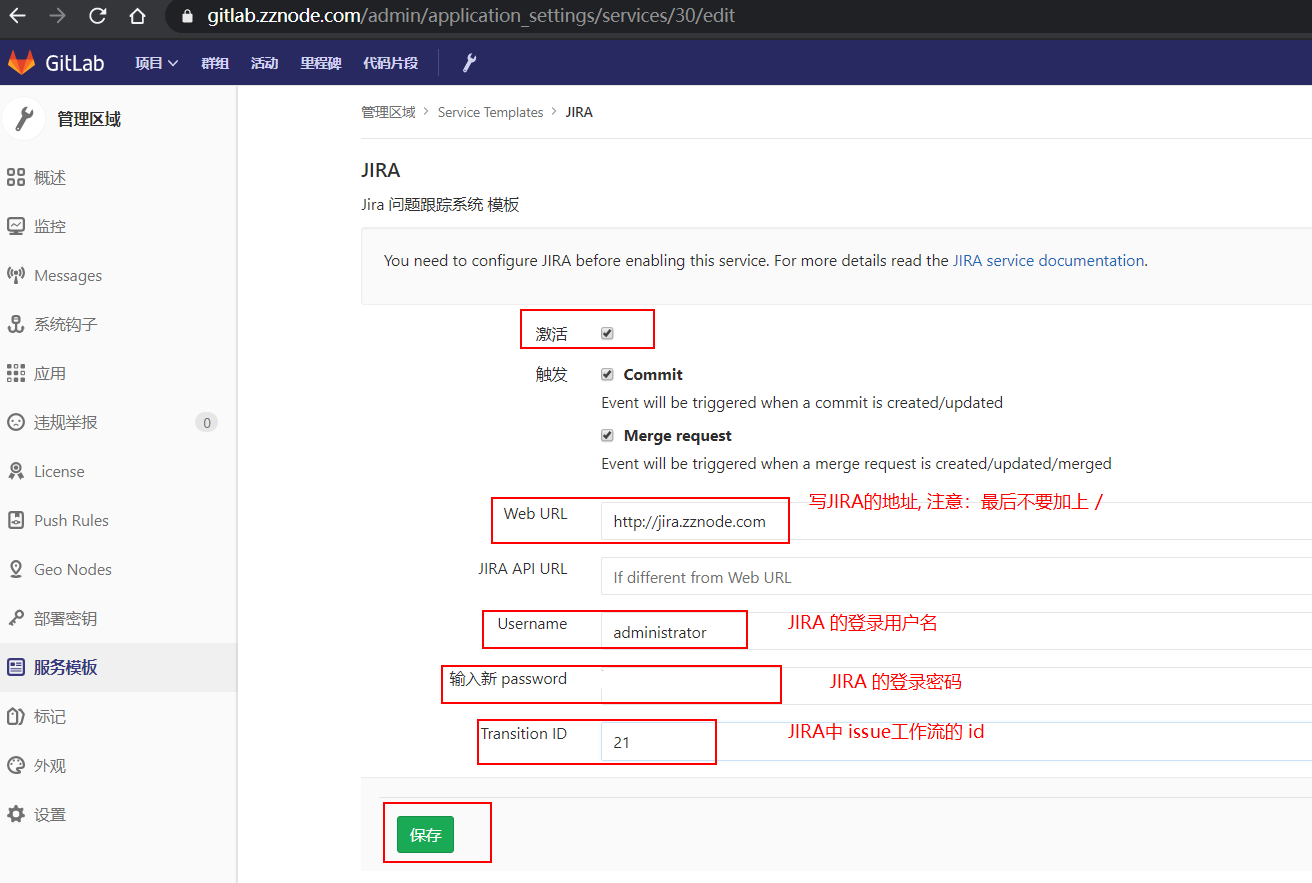The height and width of the screenshot is (883, 1312).
Task: Click the 输入新 password input field
Action: (956, 686)
